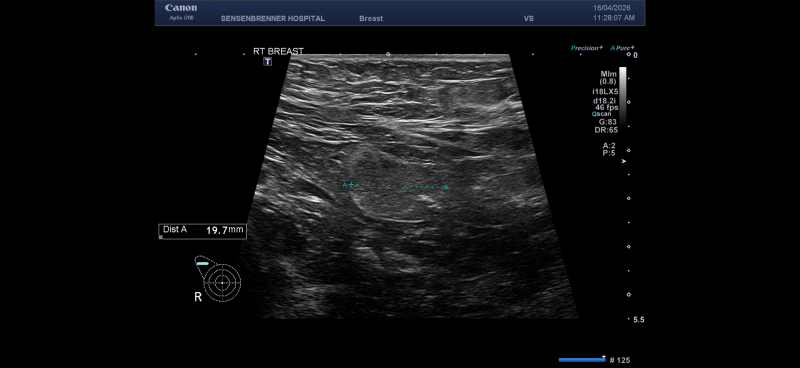Image resolution: width=800 pixels, height=368 pixels.
Task: Click the G:83 gain value
Action: 606,122
